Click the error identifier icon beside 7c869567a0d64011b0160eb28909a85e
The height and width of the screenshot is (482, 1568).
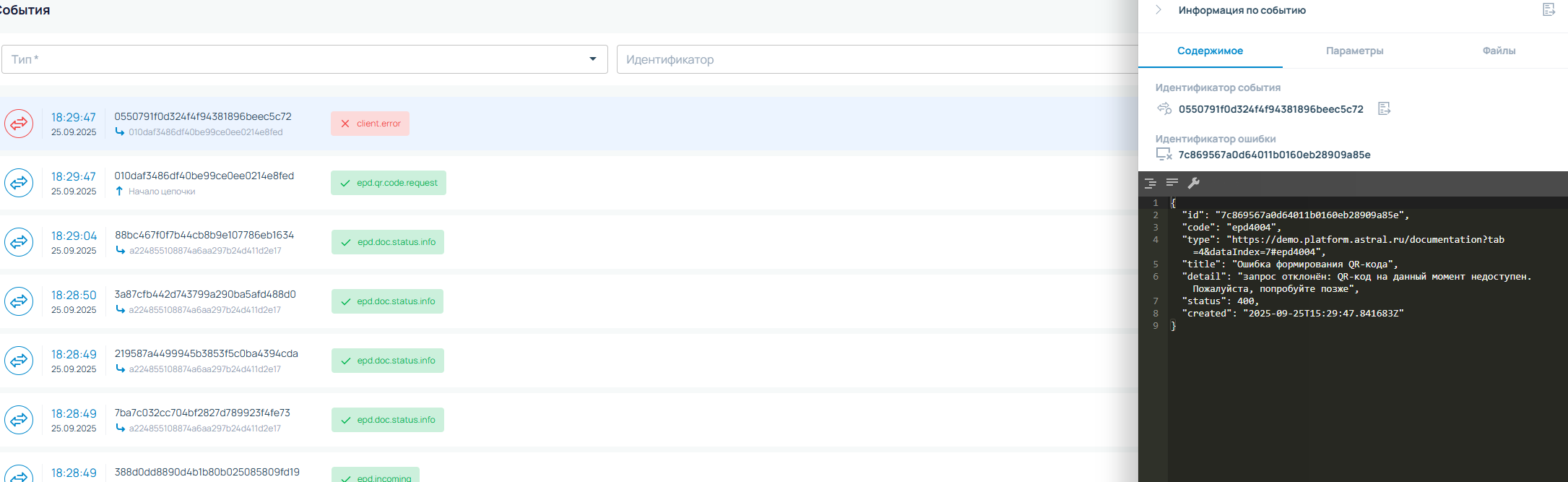point(1164,154)
